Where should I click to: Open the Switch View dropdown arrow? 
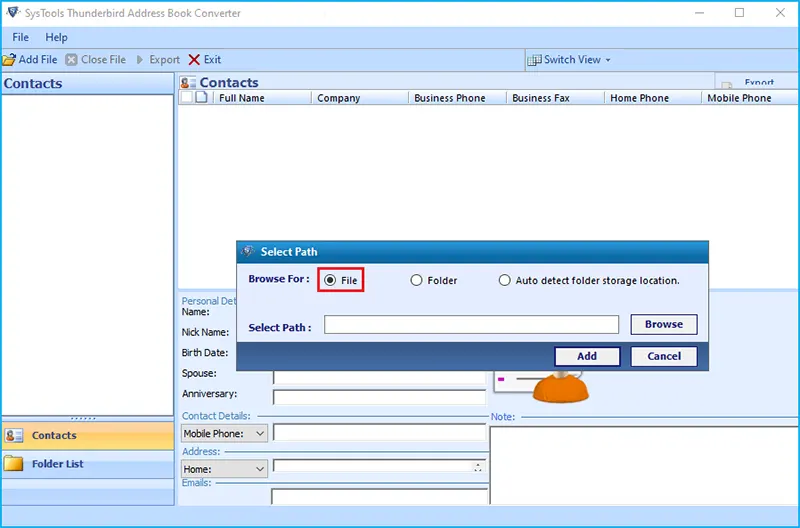[x=608, y=60]
